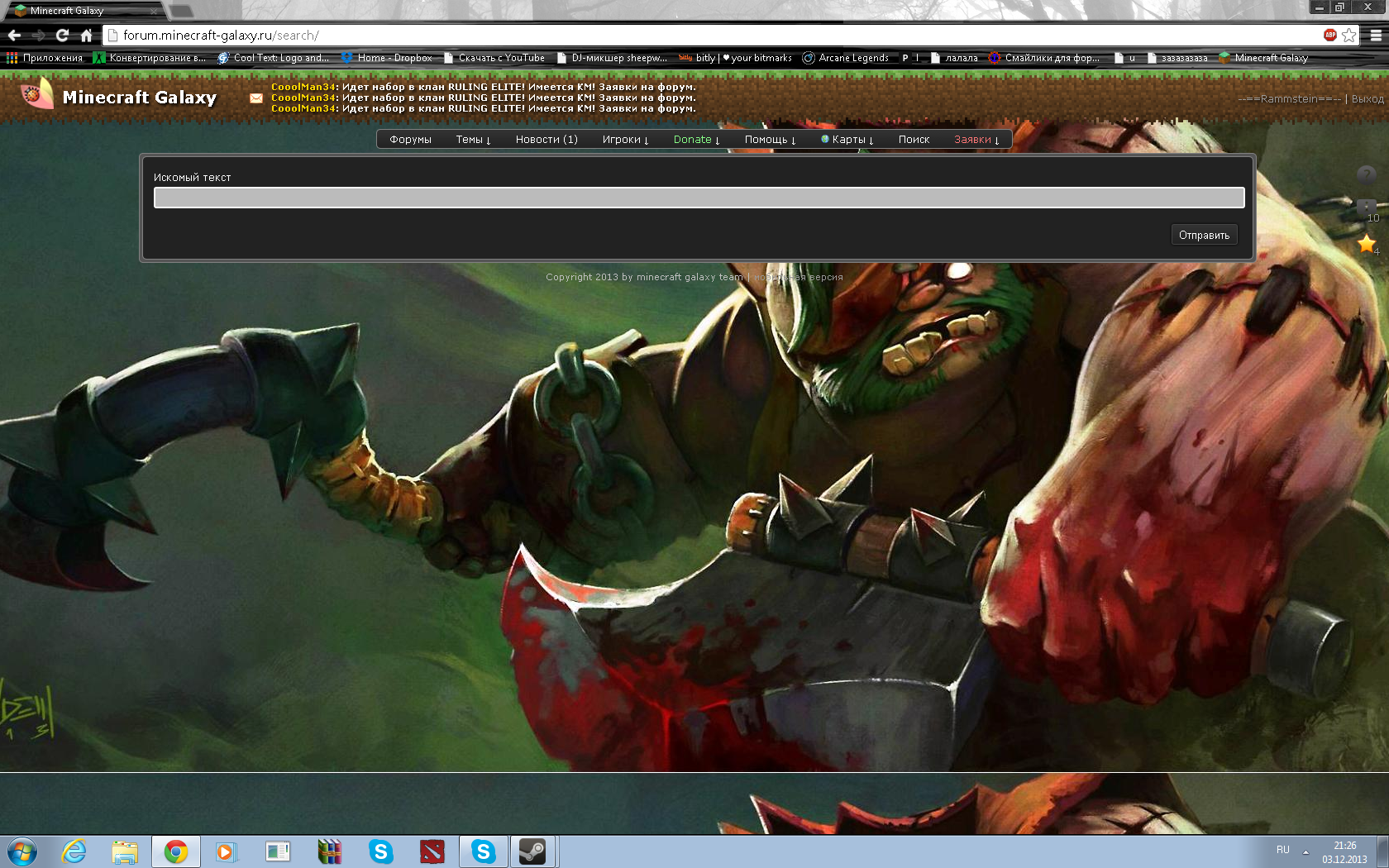Open the Поиск menu item

[x=914, y=140]
